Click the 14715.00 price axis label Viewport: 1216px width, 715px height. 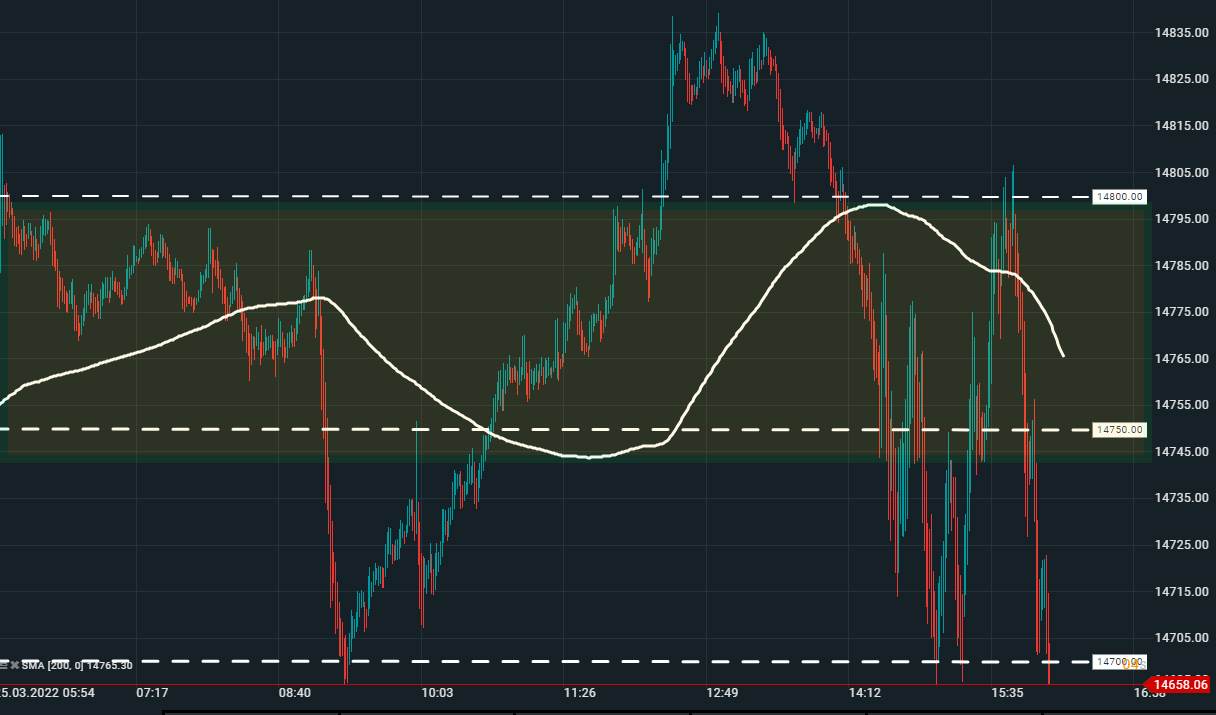point(1181,591)
